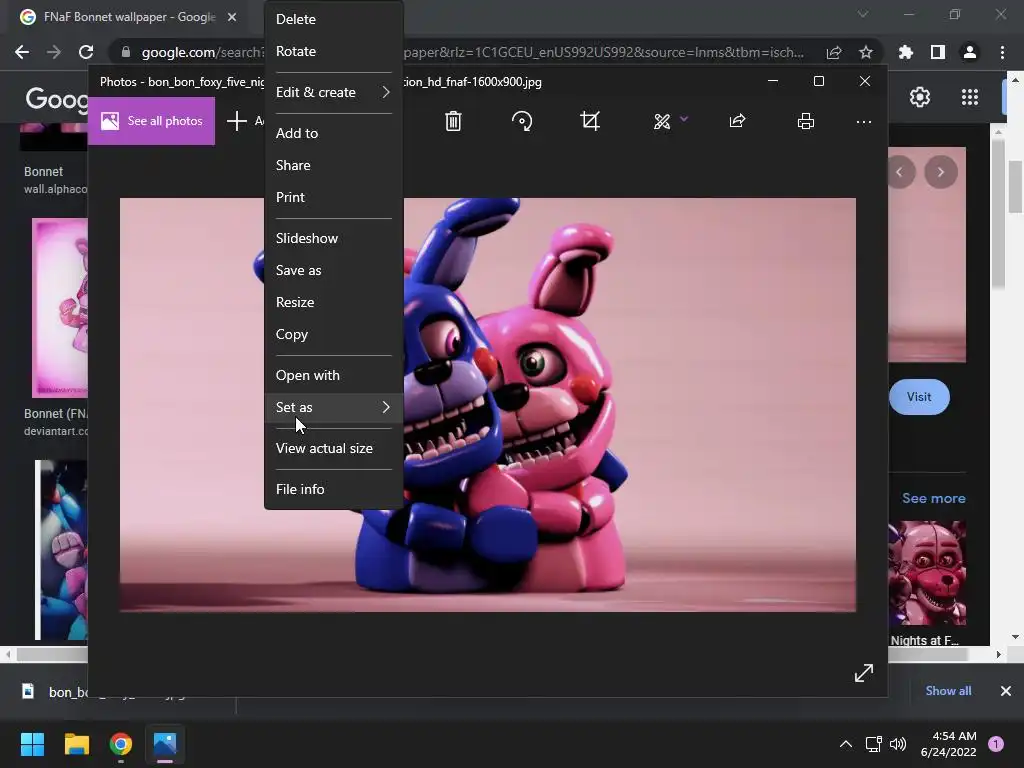Select Print in the context menu
This screenshot has height=768, width=1024.
click(x=333, y=197)
